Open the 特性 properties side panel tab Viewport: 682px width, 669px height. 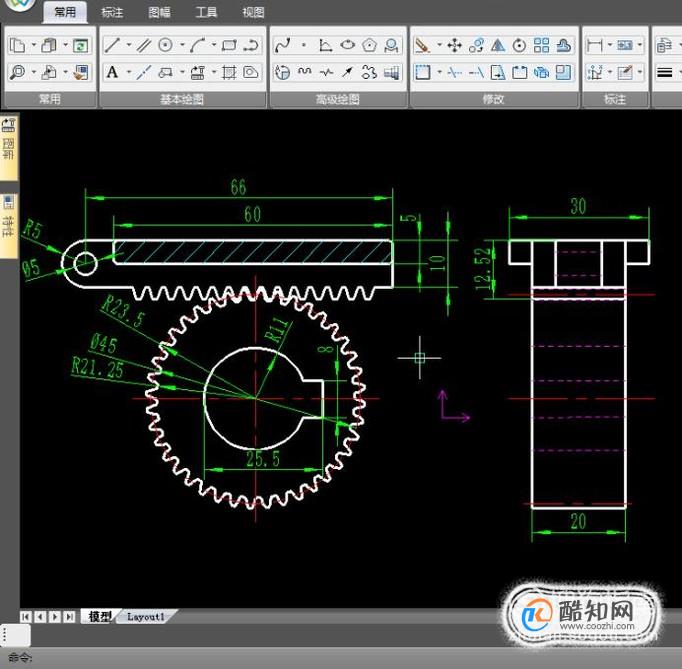click(9, 225)
